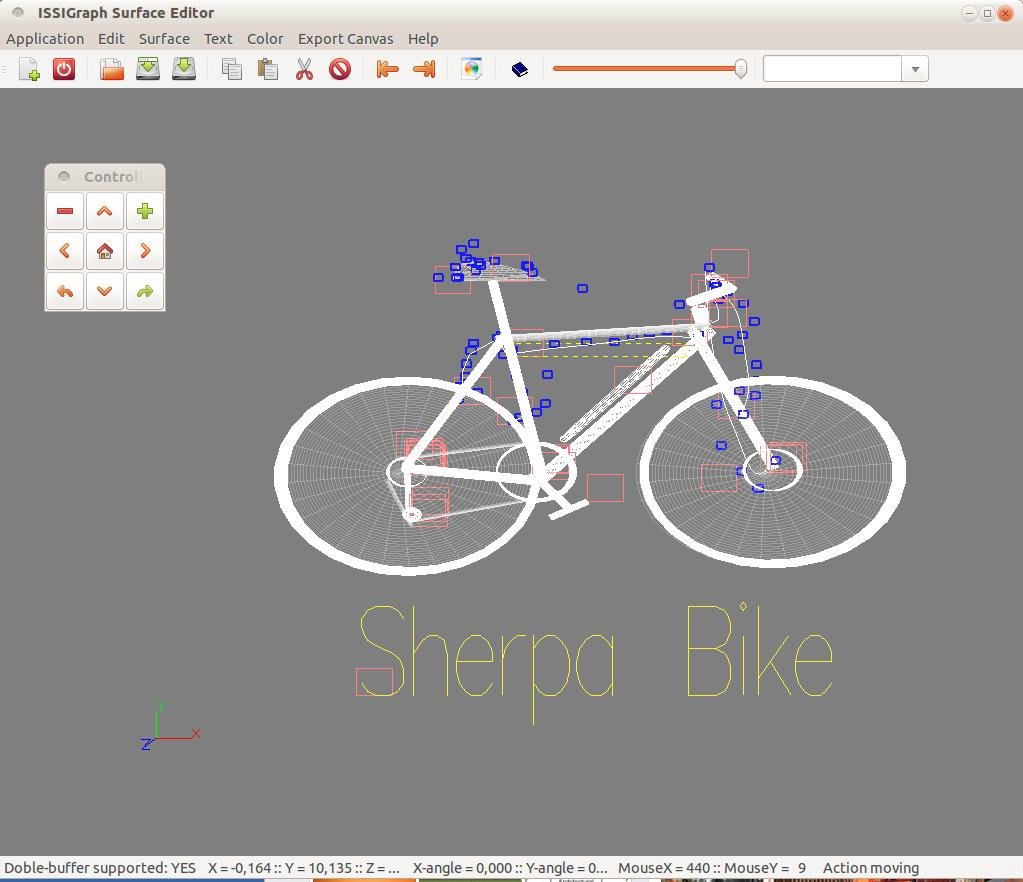Open the Color menu

pyautogui.click(x=265, y=39)
